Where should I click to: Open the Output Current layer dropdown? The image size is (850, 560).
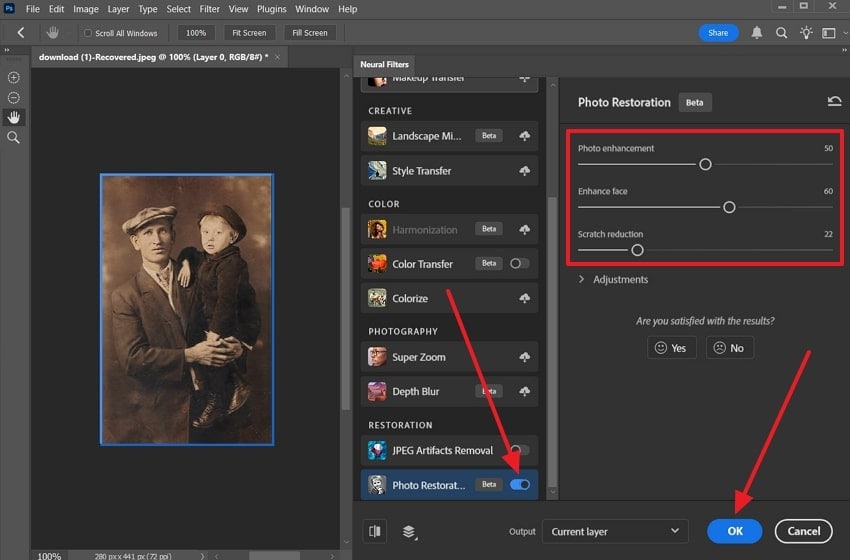(x=615, y=531)
